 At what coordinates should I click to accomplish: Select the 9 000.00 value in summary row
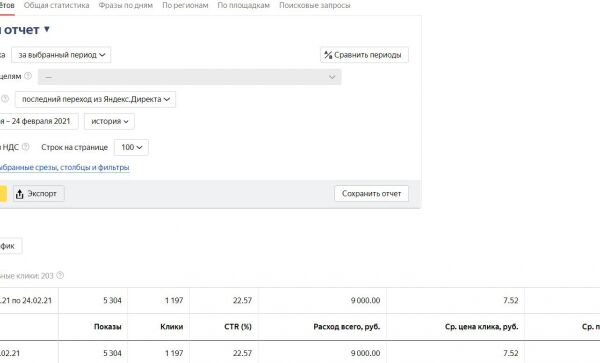click(365, 301)
